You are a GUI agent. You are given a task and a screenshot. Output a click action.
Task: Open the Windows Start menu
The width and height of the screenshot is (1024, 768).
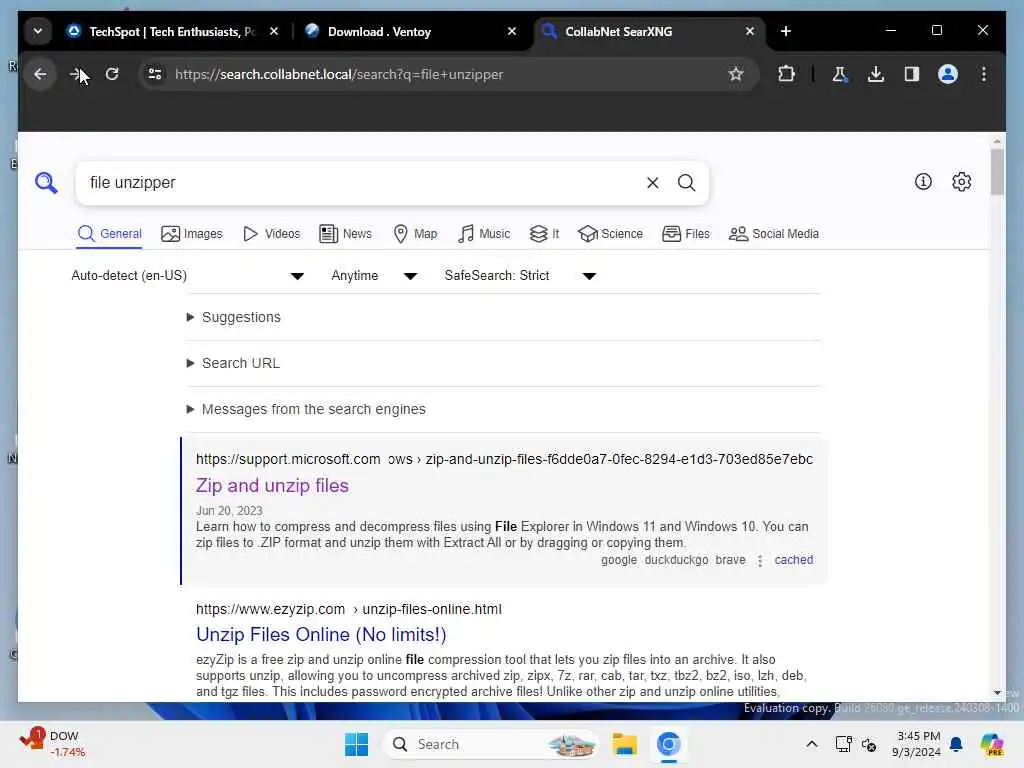pos(356,744)
